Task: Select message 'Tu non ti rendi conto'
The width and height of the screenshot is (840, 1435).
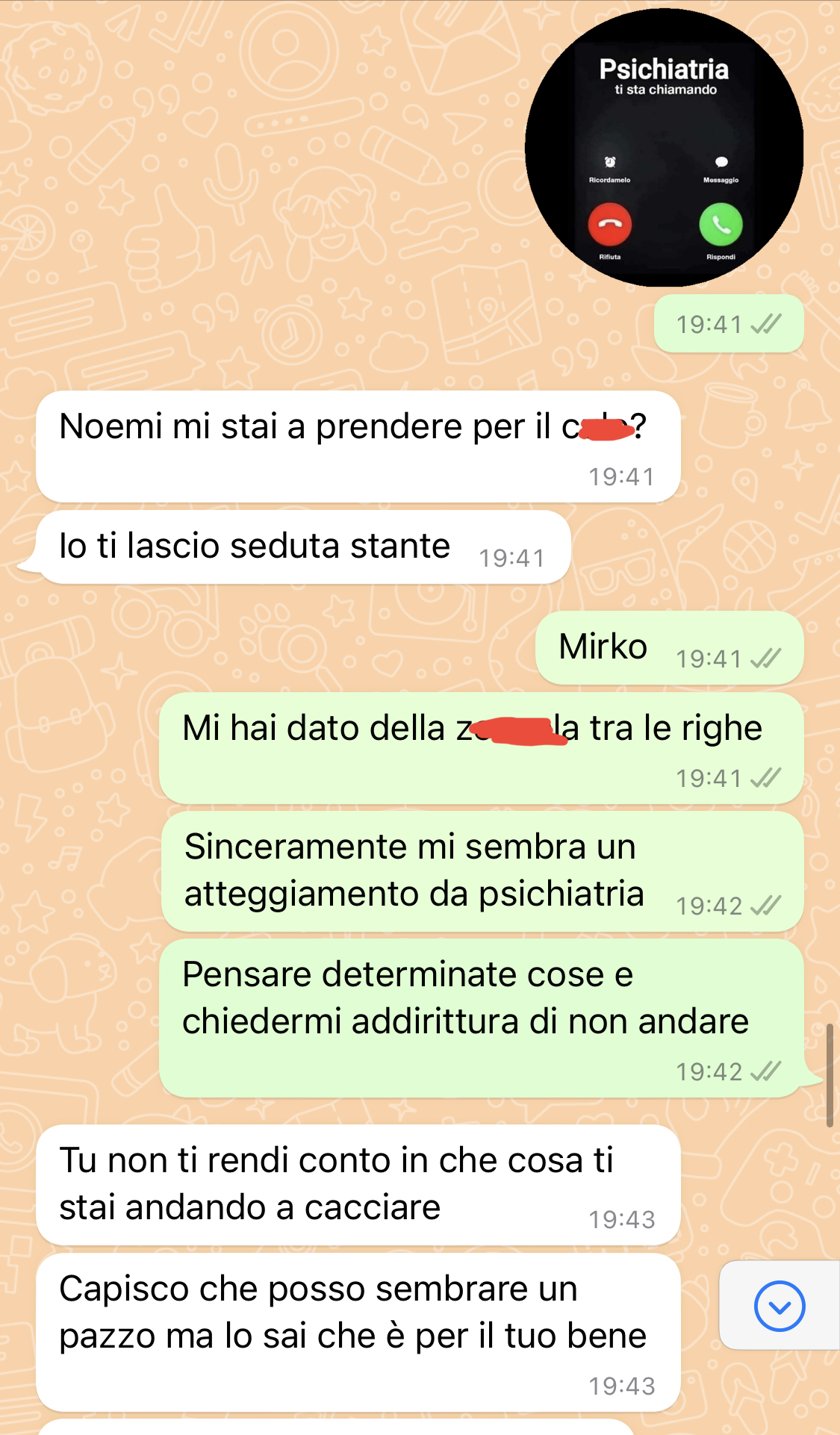Action: 358,1185
